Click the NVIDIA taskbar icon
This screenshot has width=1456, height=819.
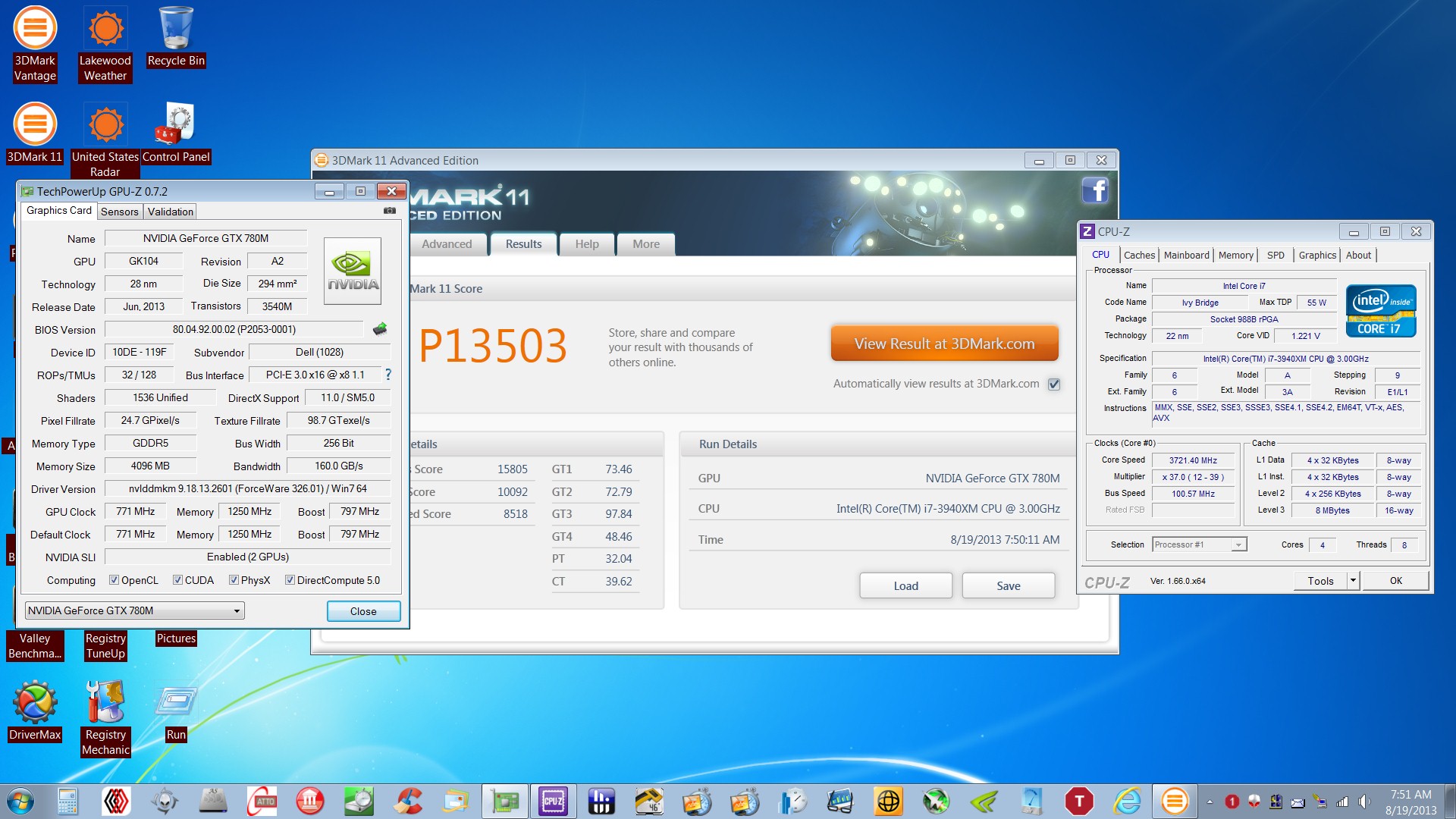984,801
